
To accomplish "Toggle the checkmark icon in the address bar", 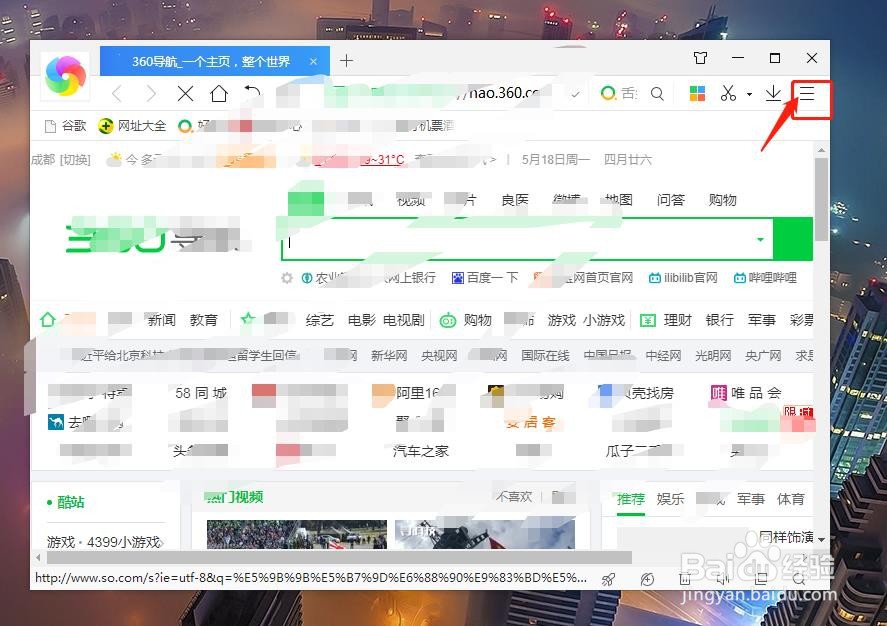I will pyautogui.click(x=575, y=95).
